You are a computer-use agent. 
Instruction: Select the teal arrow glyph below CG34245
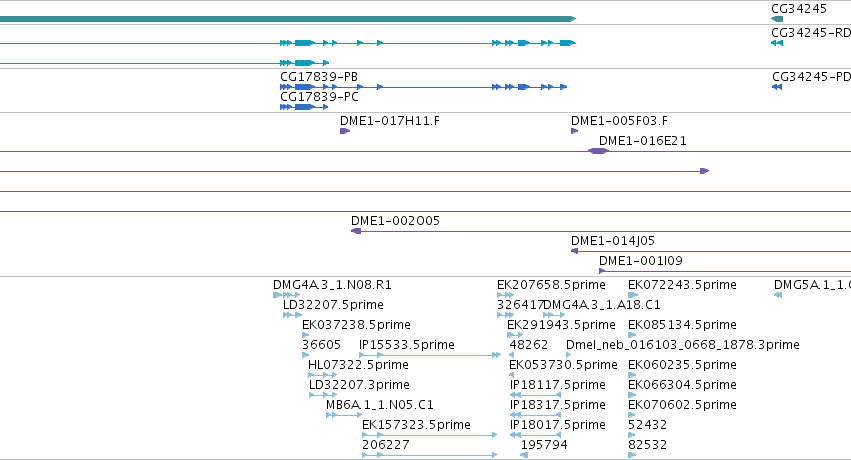[x=777, y=19]
